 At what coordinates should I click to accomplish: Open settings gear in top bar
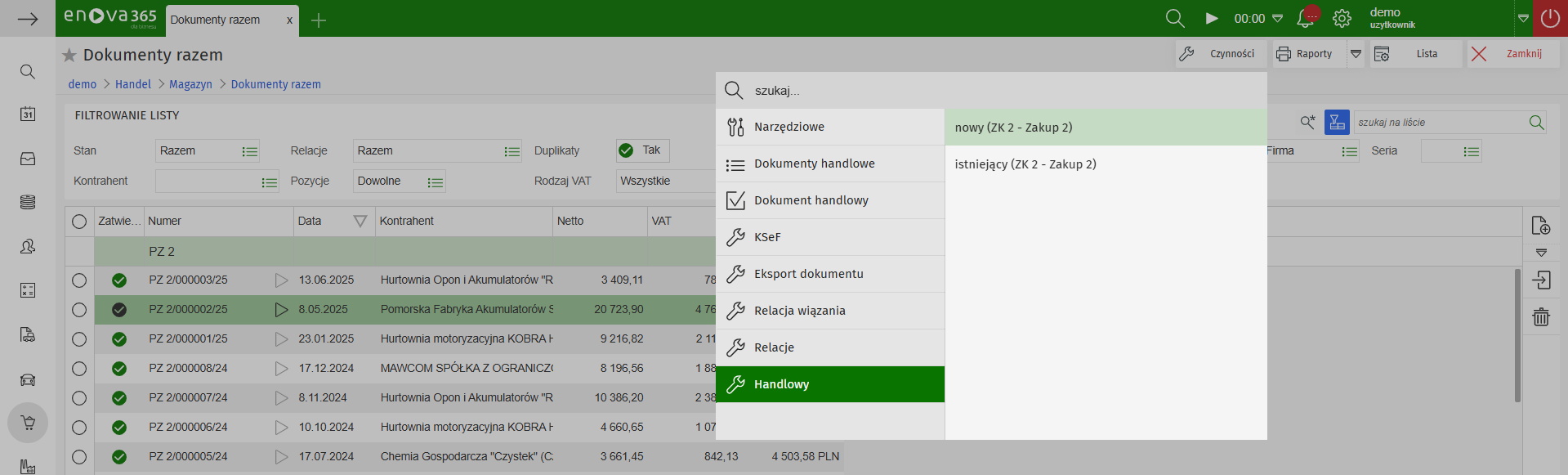[1342, 18]
